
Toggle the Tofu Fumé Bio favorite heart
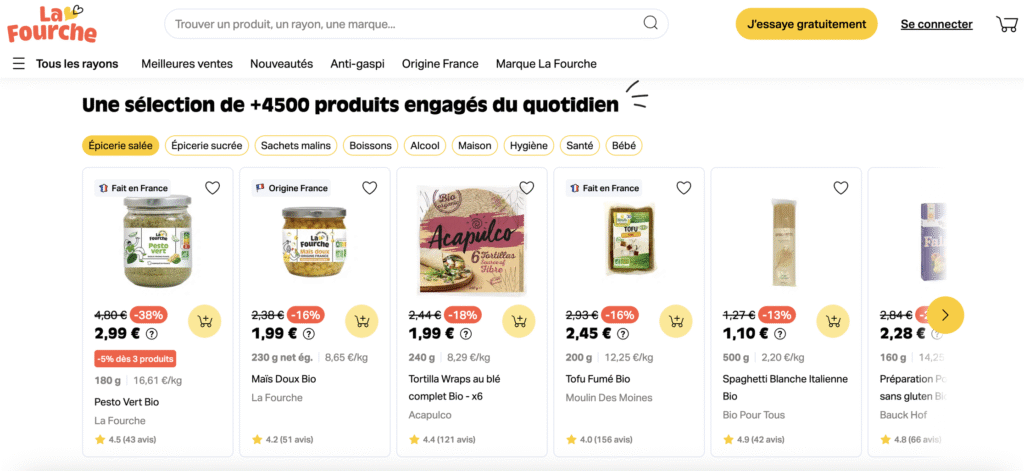tap(684, 188)
